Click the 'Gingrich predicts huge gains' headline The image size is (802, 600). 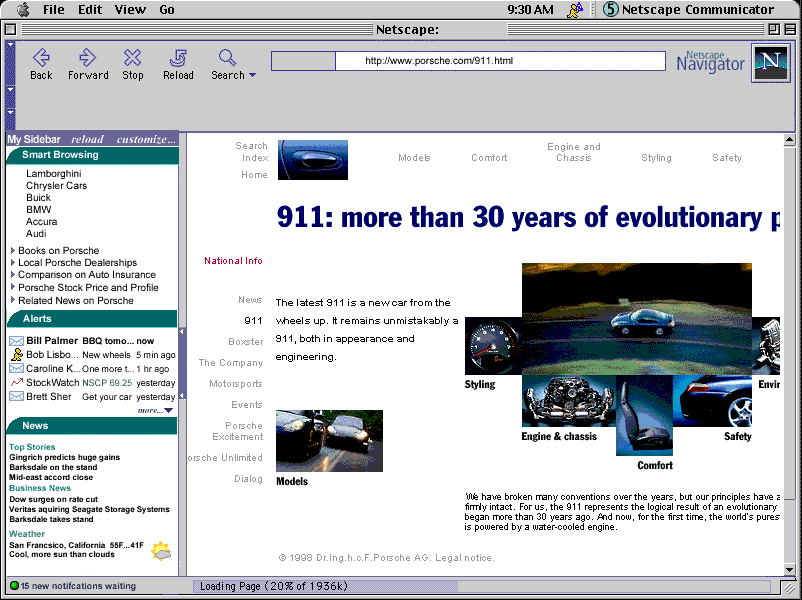click(64, 457)
